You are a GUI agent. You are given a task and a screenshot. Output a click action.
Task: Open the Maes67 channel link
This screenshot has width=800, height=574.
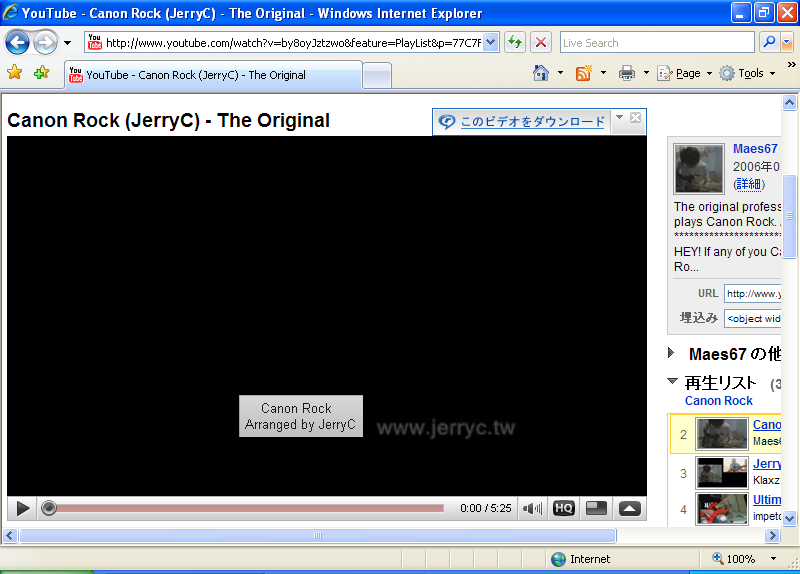755,148
